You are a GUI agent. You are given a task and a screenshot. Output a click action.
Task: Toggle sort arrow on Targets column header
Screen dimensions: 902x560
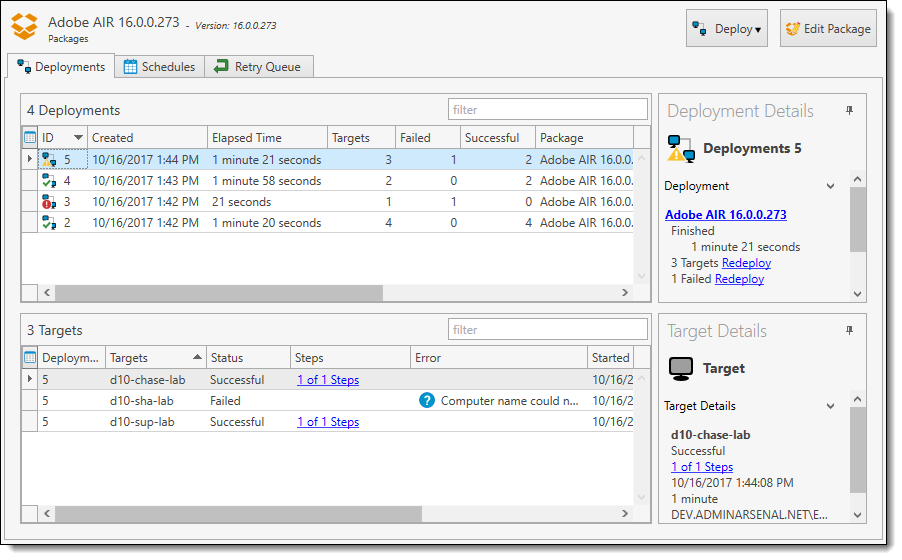tap(197, 357)
